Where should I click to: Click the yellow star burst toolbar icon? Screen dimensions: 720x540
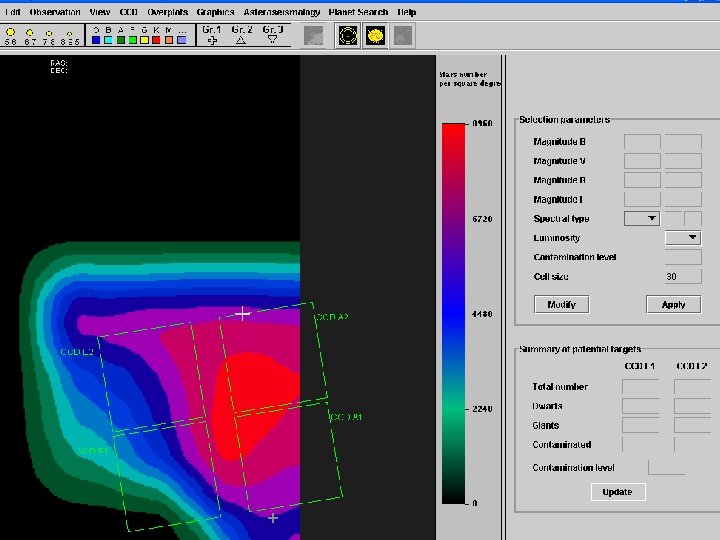click(375, 35)
